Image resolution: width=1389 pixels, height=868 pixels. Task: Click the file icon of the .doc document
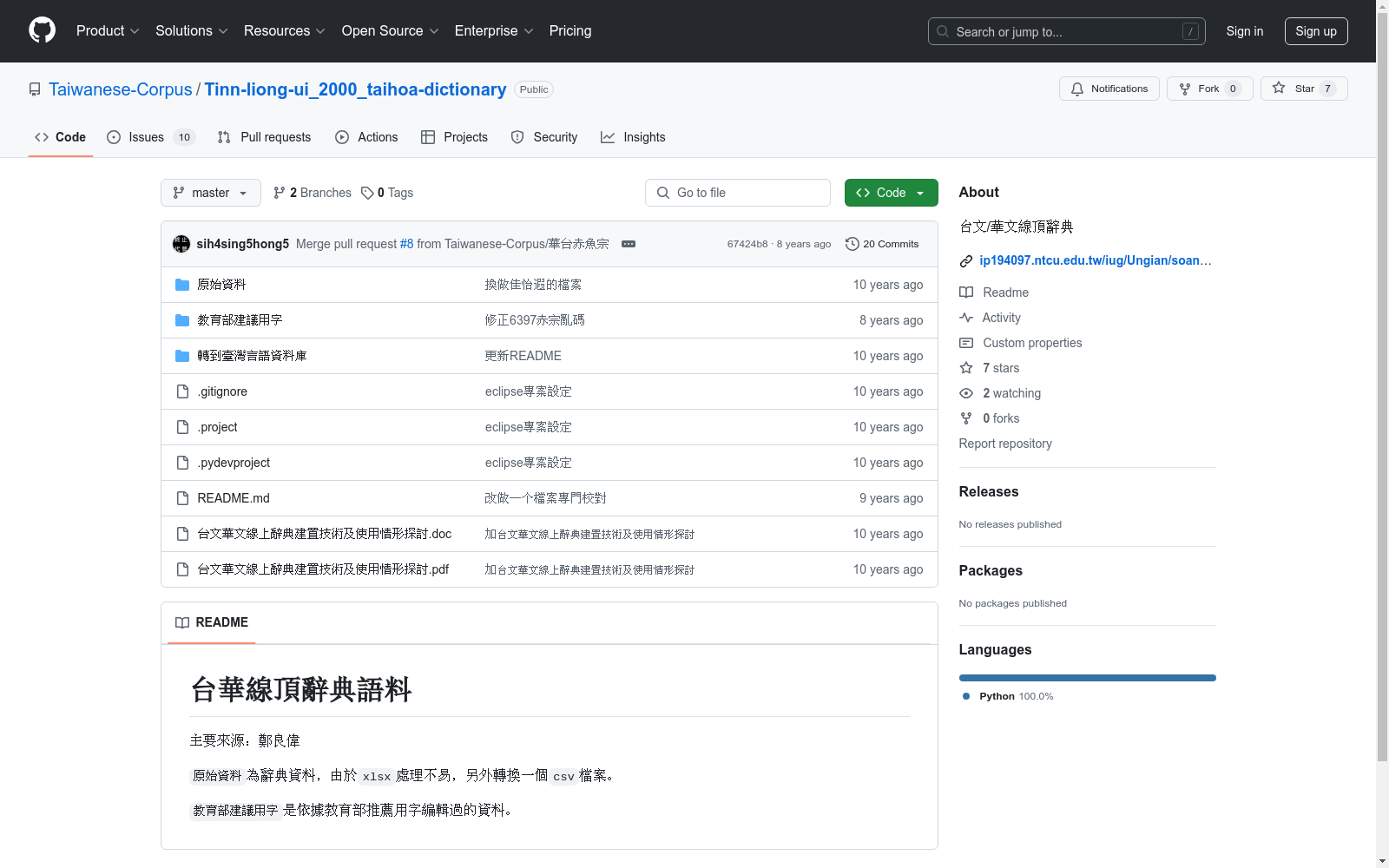pyautogui.click(x=182, y=534)
